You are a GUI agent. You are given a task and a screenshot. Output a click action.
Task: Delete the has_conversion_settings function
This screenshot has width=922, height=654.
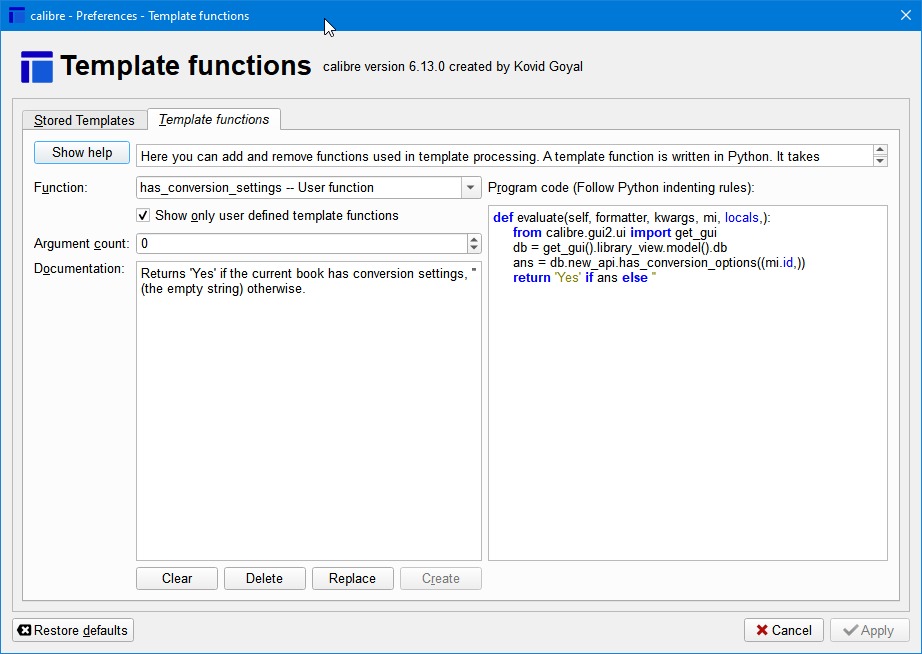[265, 579]
